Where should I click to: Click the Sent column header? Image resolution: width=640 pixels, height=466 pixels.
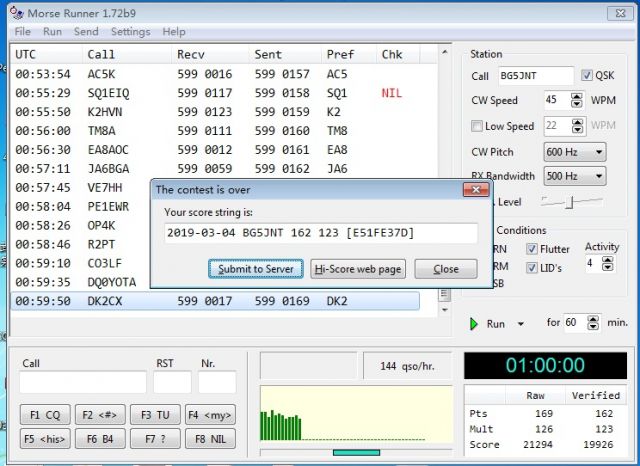pyautogui.click(x=286, y=54)
